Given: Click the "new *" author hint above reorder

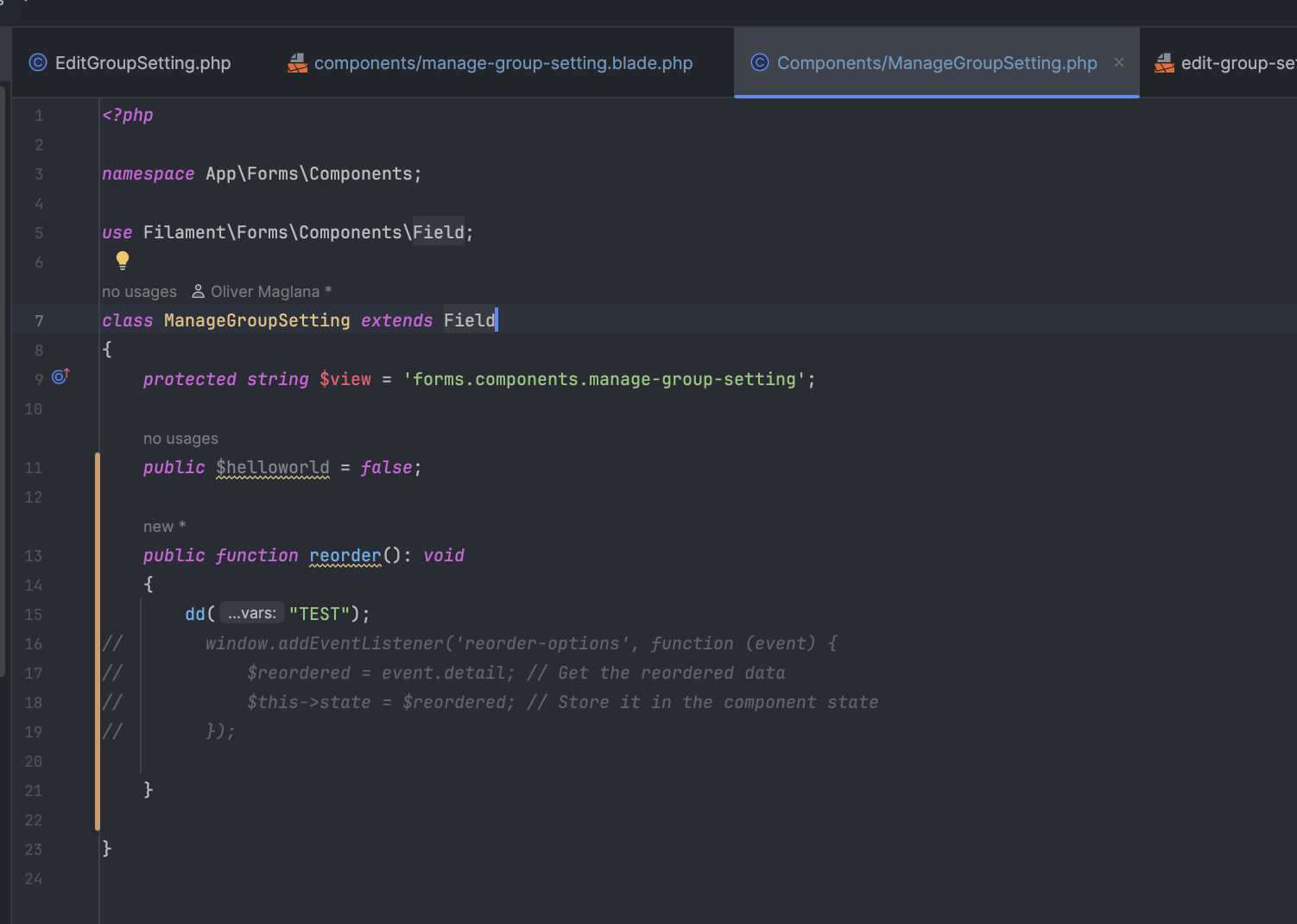Looking at the screenshot, I should [164, 527].
